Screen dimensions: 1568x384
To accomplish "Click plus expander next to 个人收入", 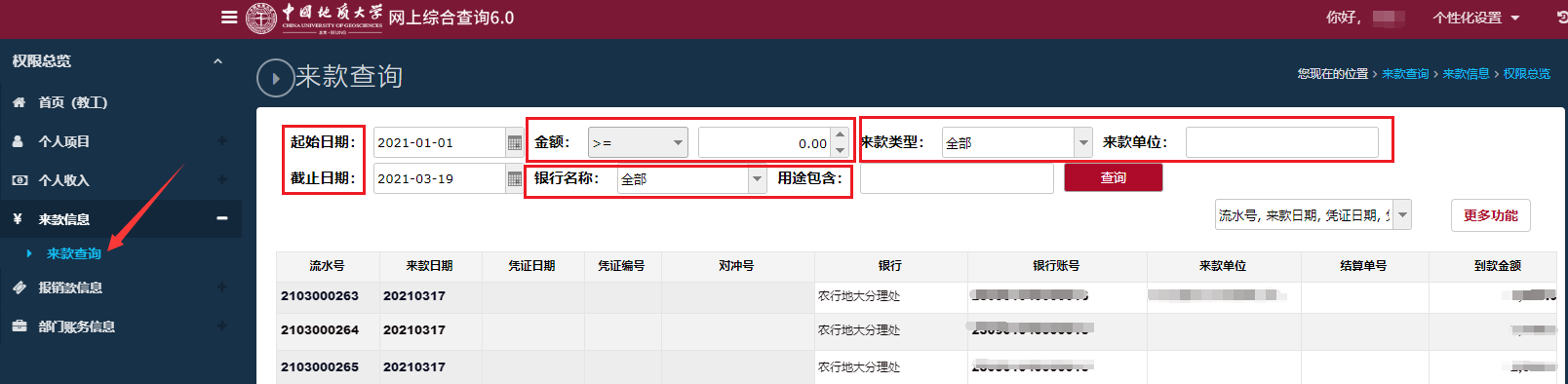I will point(222,180).
